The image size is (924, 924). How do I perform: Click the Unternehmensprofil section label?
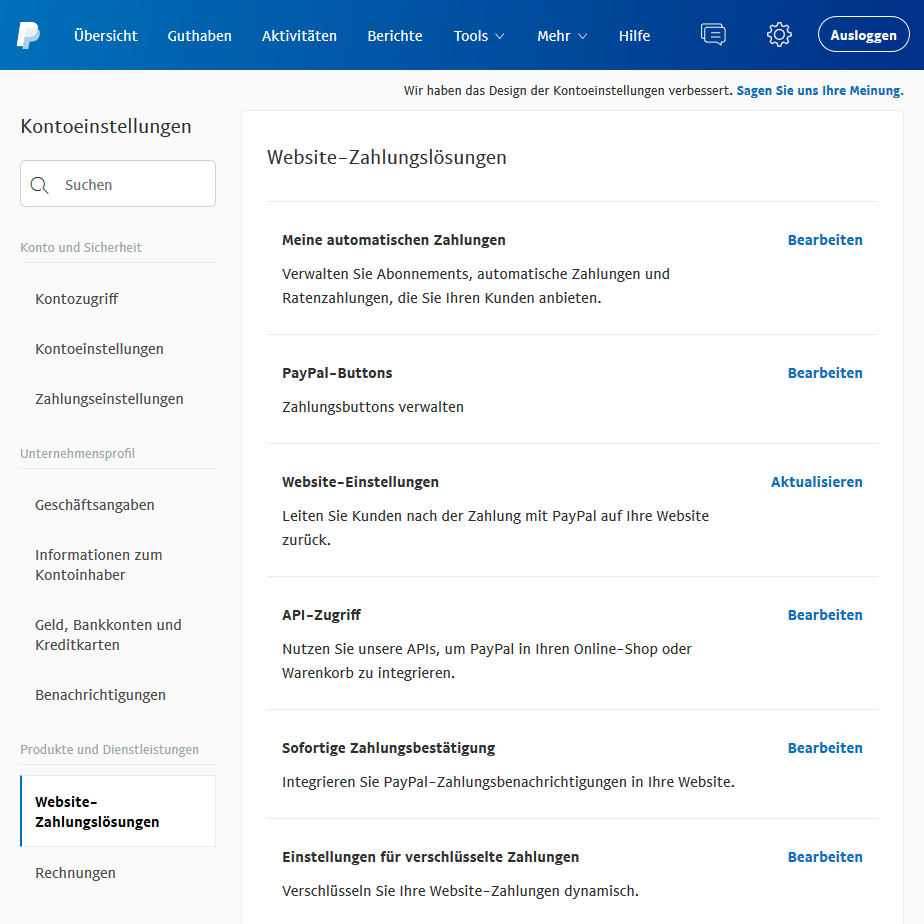coord(77,454)
